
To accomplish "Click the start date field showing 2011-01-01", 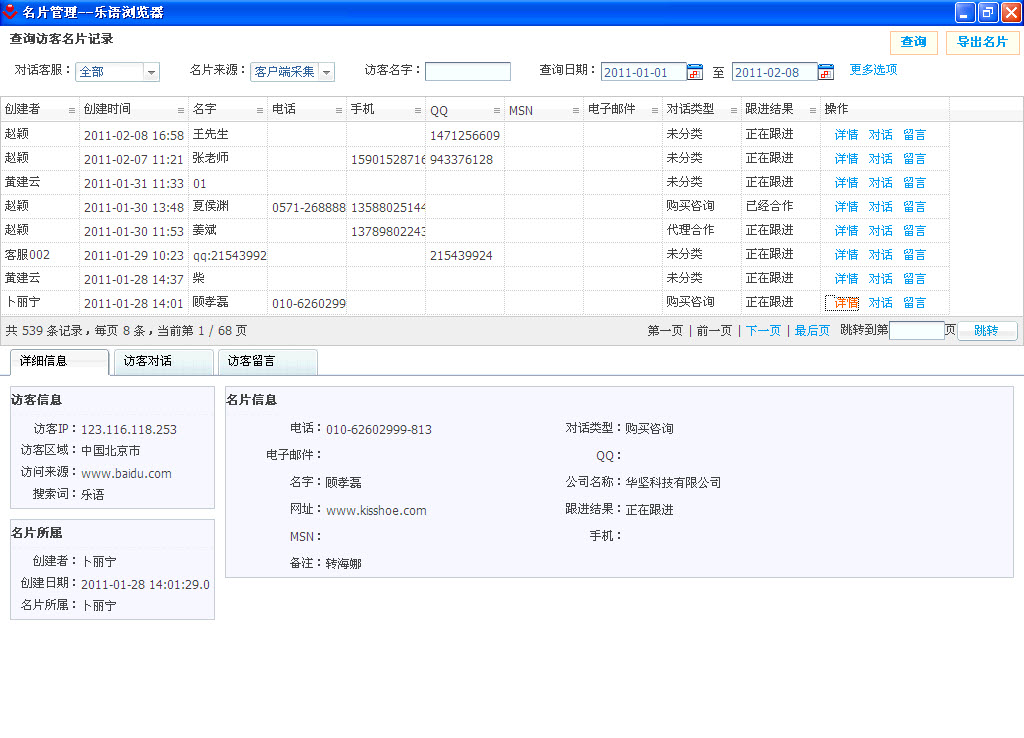I will [643, 72].
